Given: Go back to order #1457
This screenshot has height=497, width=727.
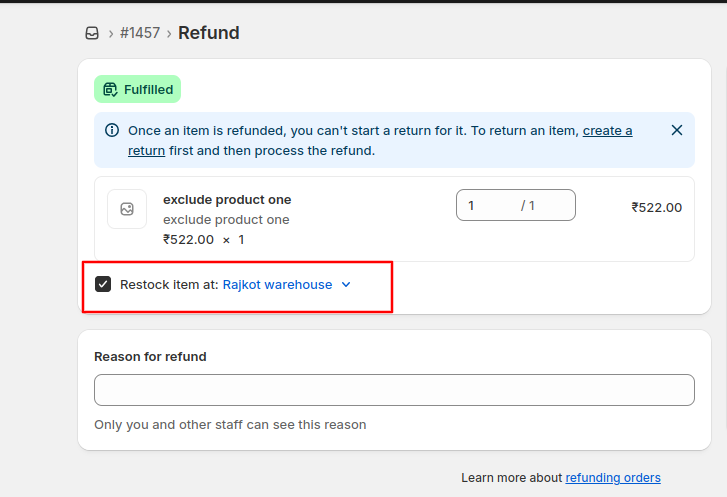Looking at the screenshot, I should coord(140,33).
